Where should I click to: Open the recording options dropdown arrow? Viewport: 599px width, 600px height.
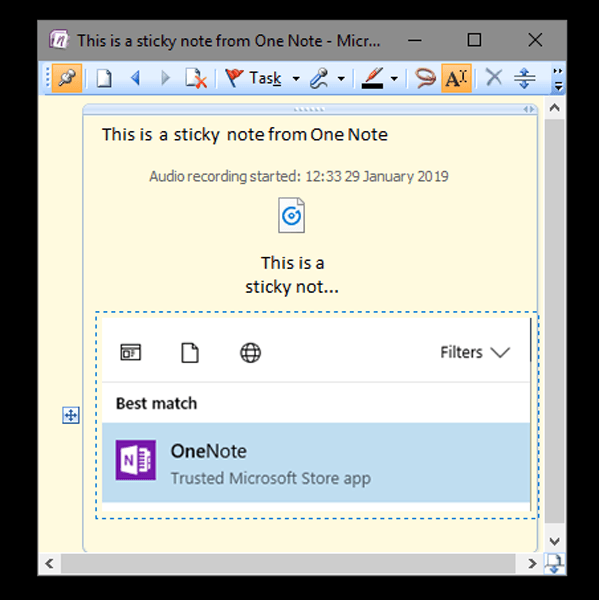341,79
